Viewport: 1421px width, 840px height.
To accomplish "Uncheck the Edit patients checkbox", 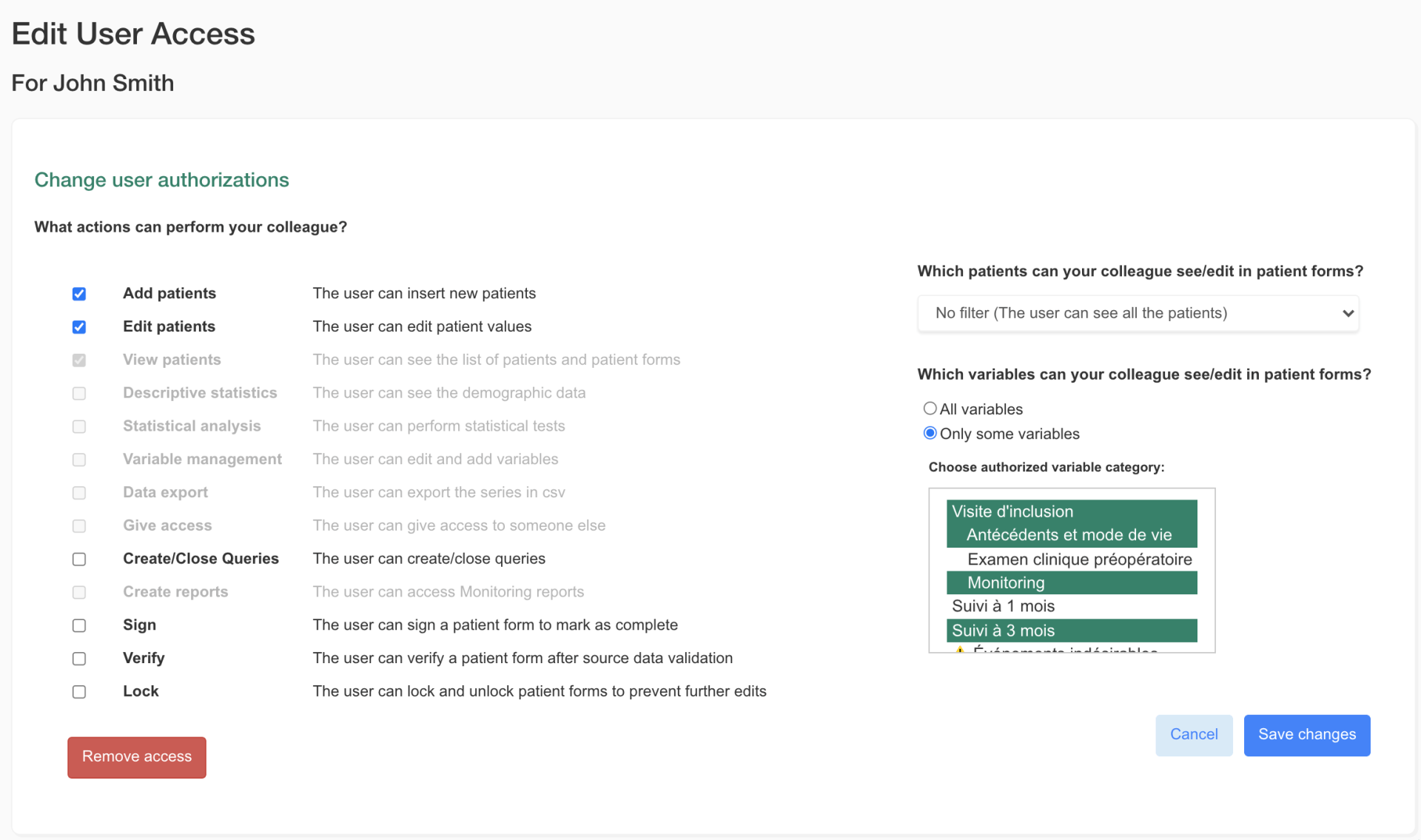I will [79, 327].
